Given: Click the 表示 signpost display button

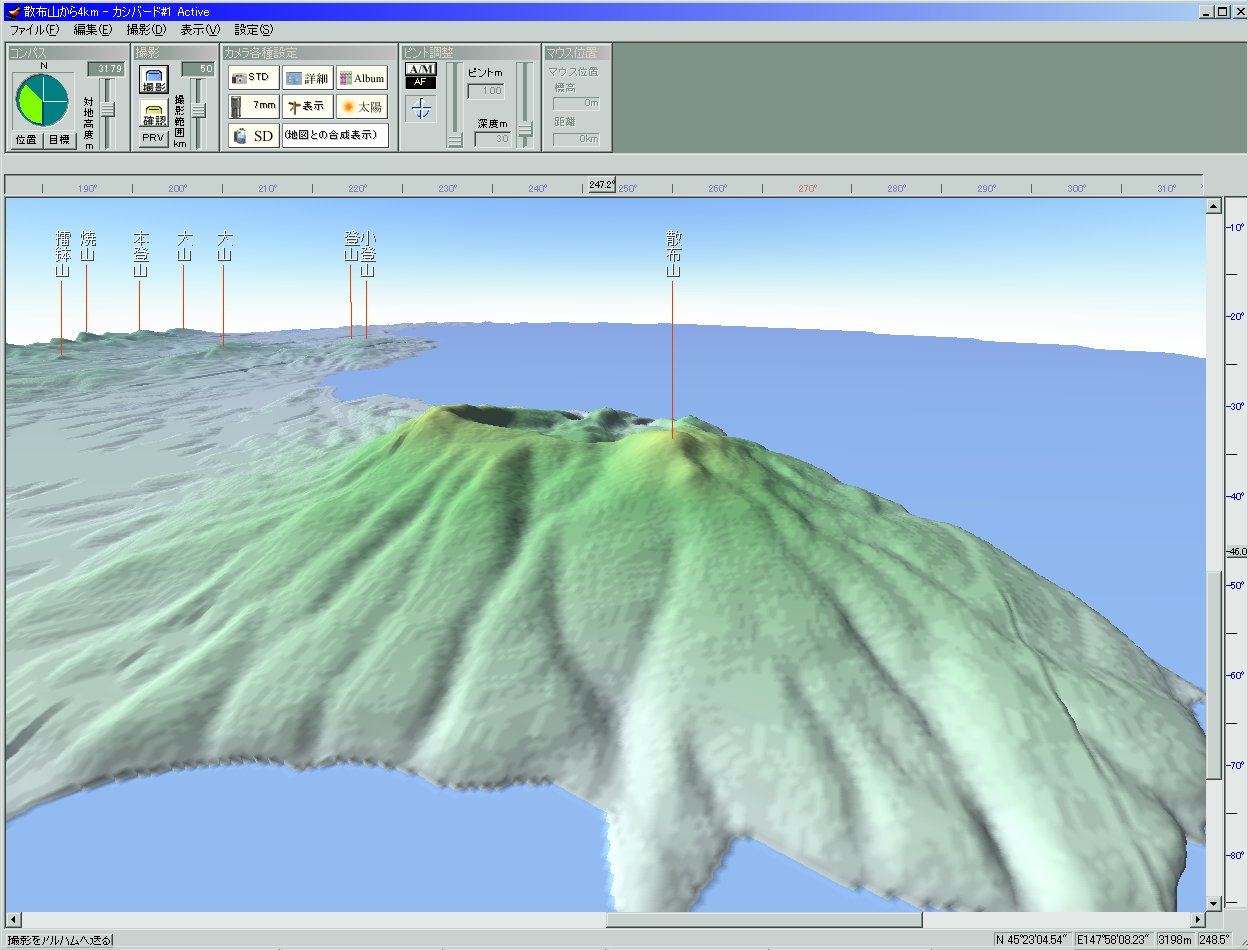Looking at the screenshot, I should (307, 106).
